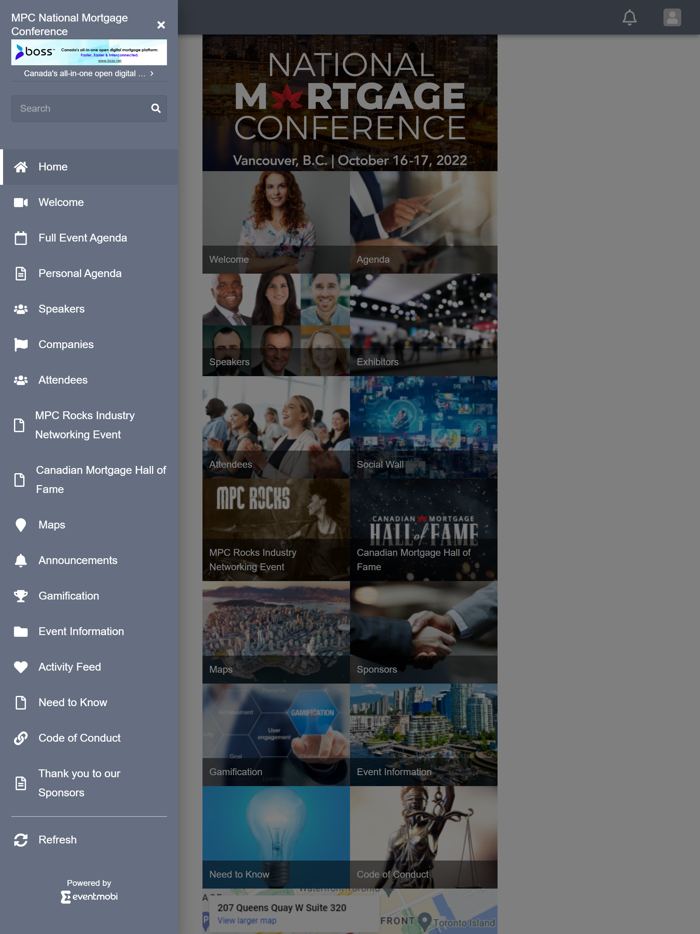The height and width of the screenshot is (934, 700).
Task: Click the Need to Know file icon
Action: coord(21,702)
